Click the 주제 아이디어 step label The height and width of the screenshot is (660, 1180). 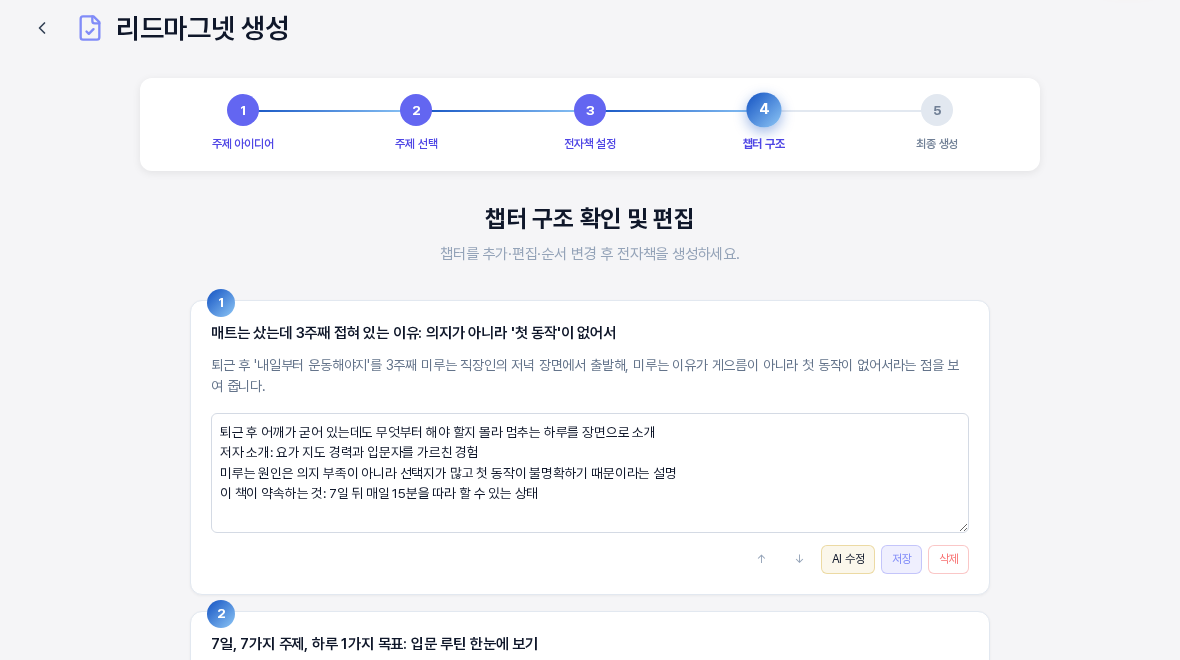click(x=242, y=144)
